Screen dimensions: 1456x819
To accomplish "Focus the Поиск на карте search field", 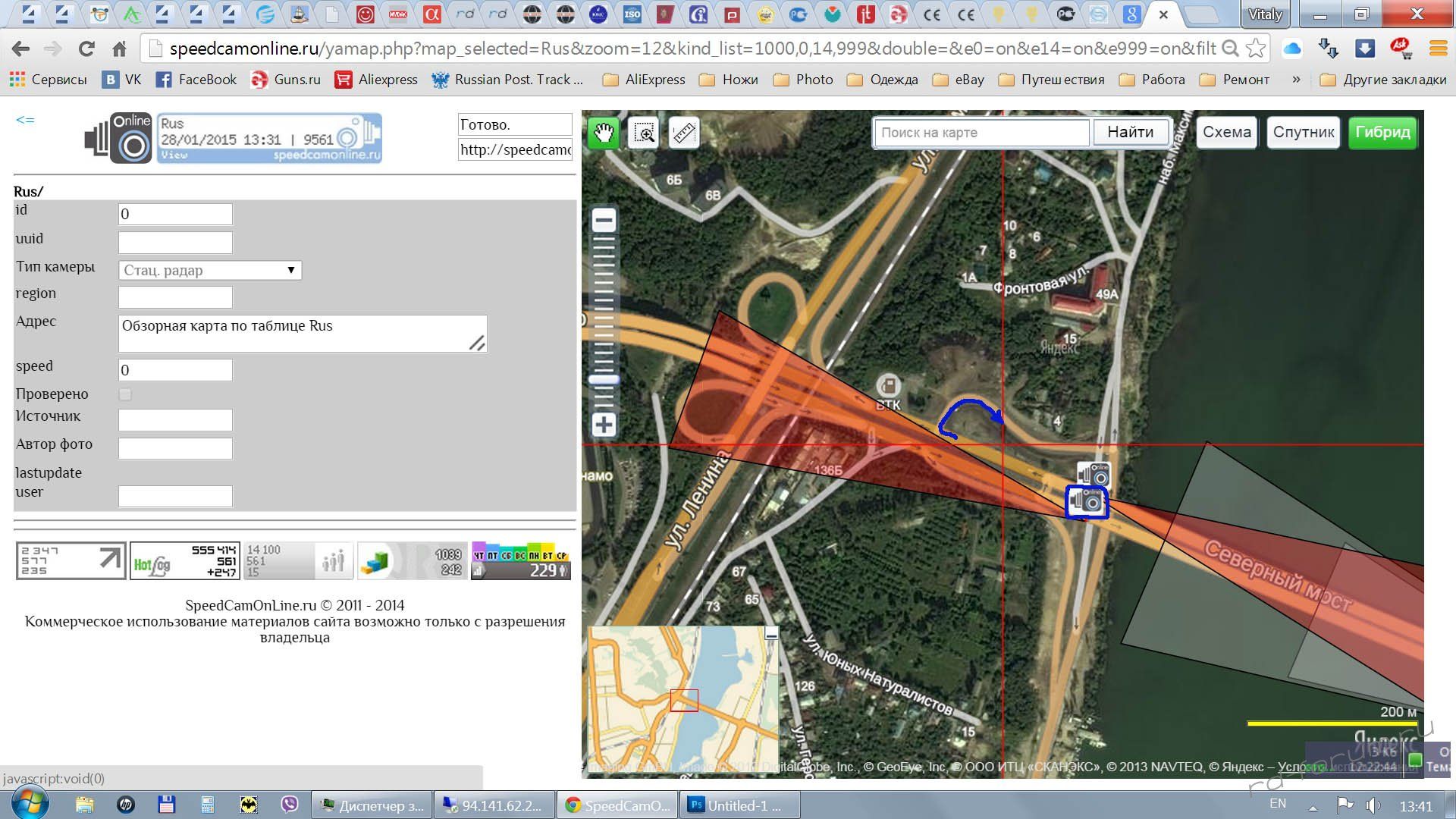I will [981, 133].
